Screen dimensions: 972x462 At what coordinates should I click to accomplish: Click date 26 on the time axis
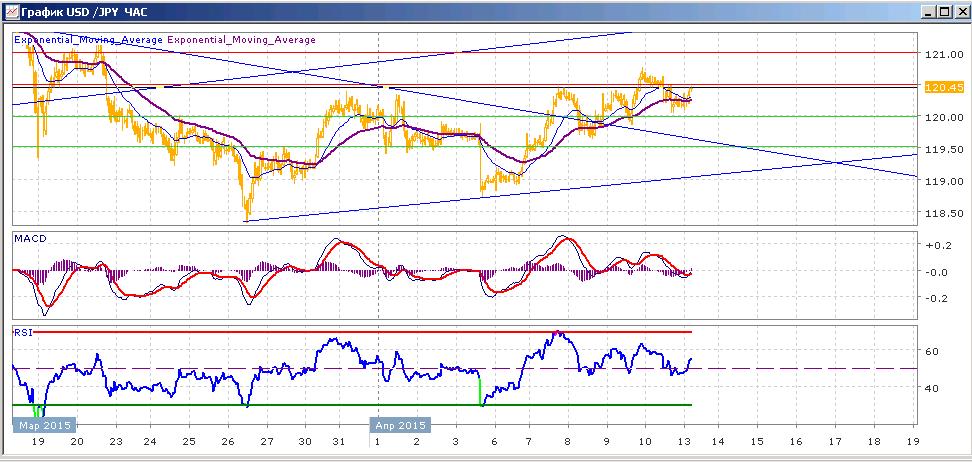(229, 441)
